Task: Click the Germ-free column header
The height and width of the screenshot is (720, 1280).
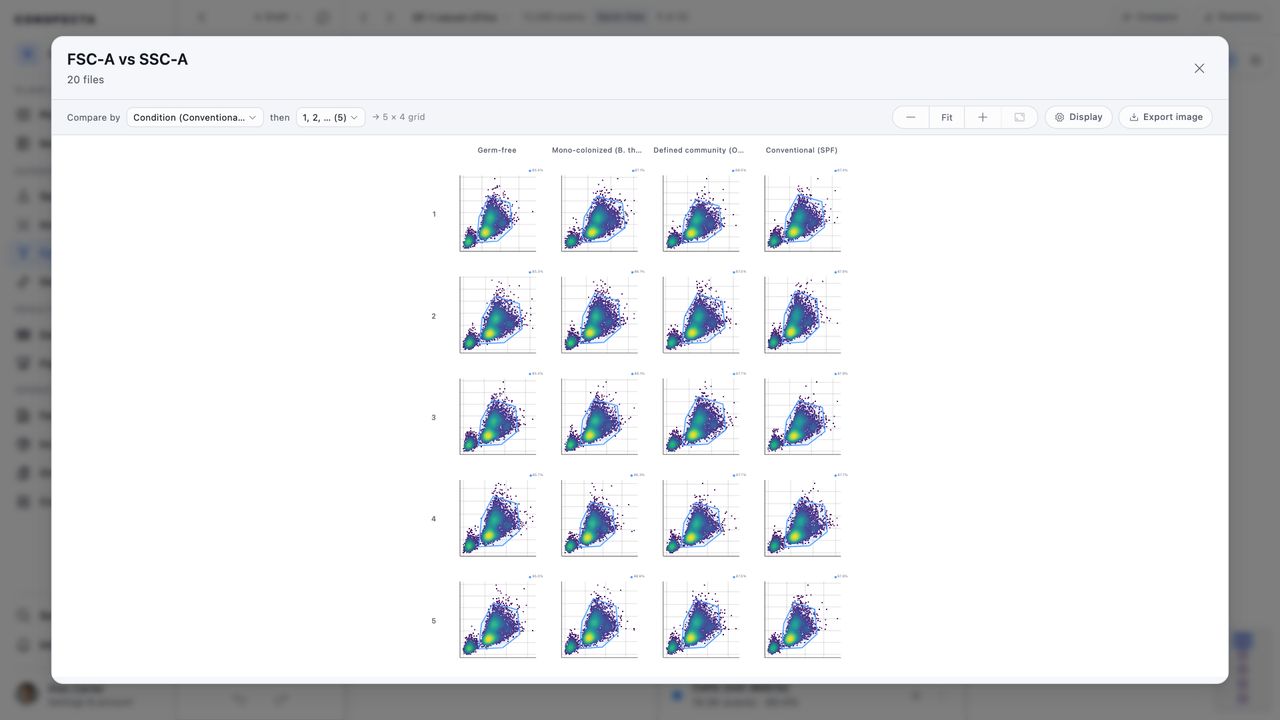Action: (497, 150)
